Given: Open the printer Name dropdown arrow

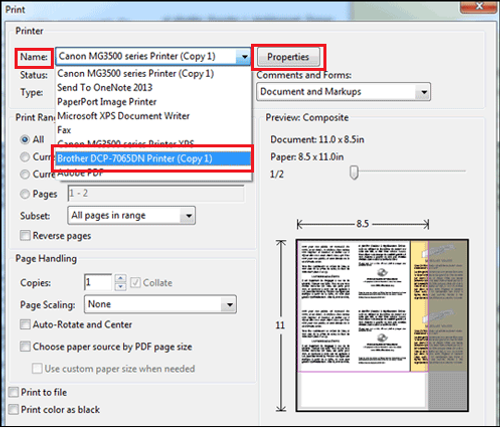Looking at the screenshot, I should (x=244, y=57).
